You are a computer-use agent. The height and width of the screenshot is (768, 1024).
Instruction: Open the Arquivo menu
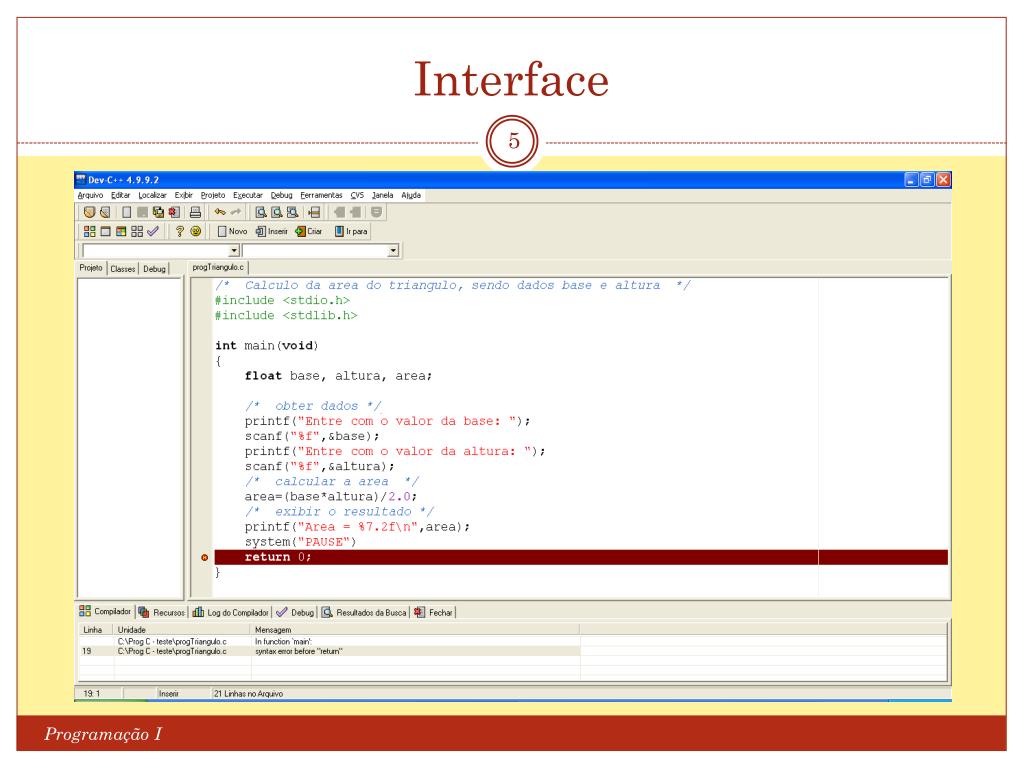tap(90, 195)
